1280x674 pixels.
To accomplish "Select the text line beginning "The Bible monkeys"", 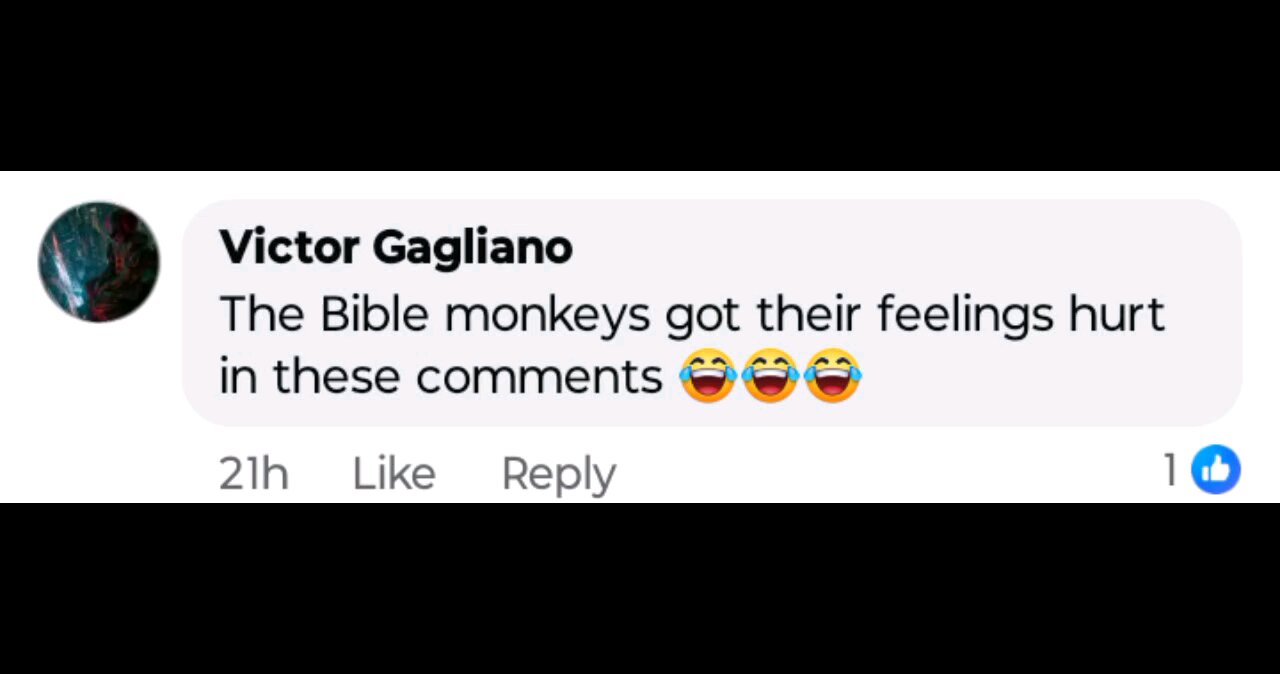I will [692, 314].
